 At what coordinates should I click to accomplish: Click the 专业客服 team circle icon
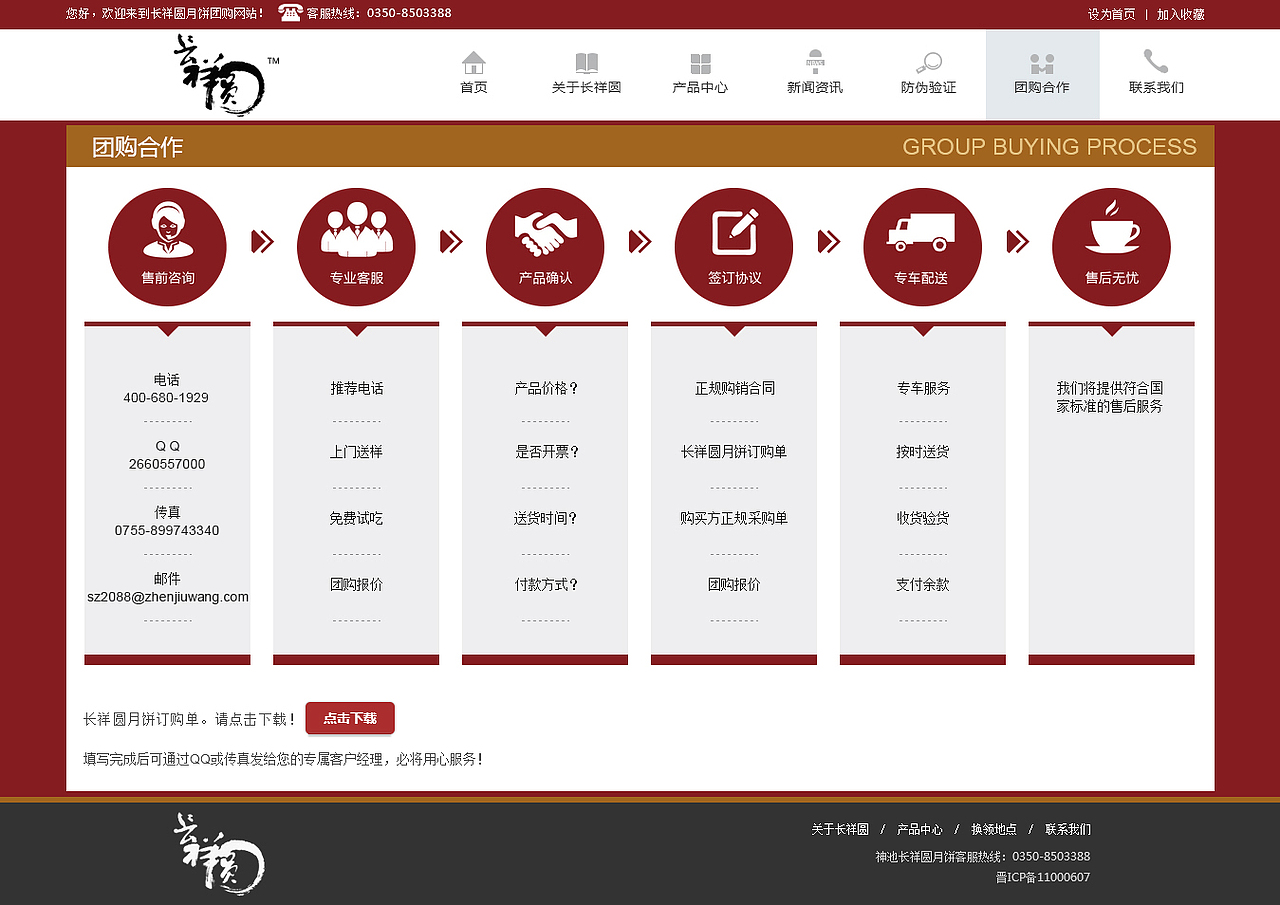pyautogui.click(x=356, y=247)
